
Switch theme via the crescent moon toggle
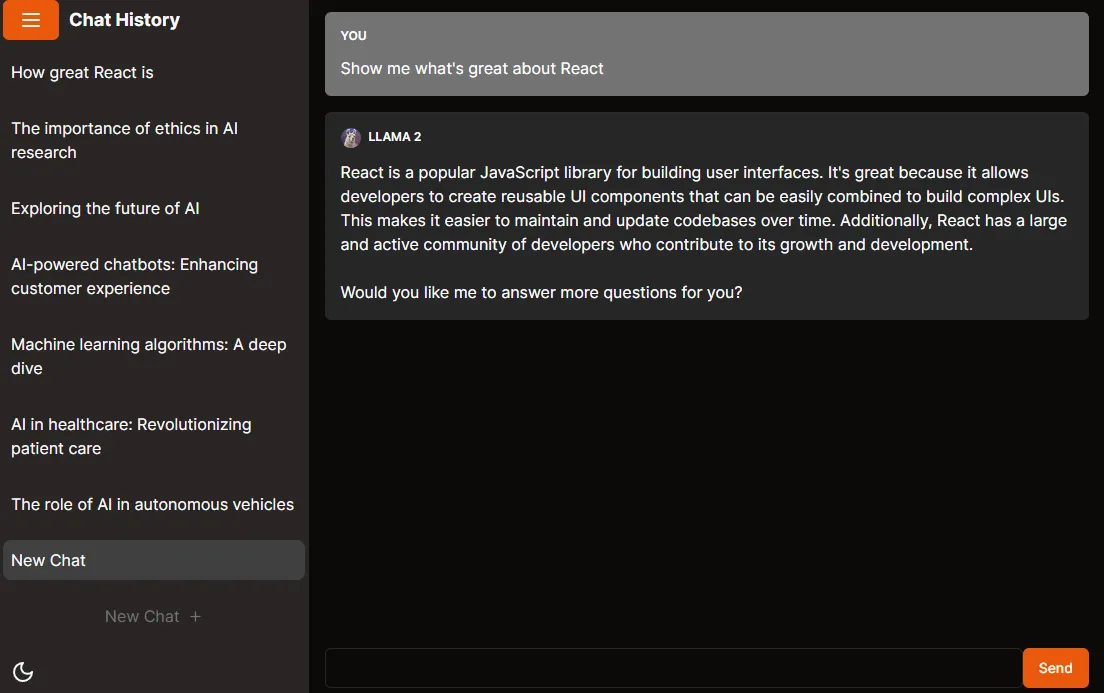(x=23, y=671)
